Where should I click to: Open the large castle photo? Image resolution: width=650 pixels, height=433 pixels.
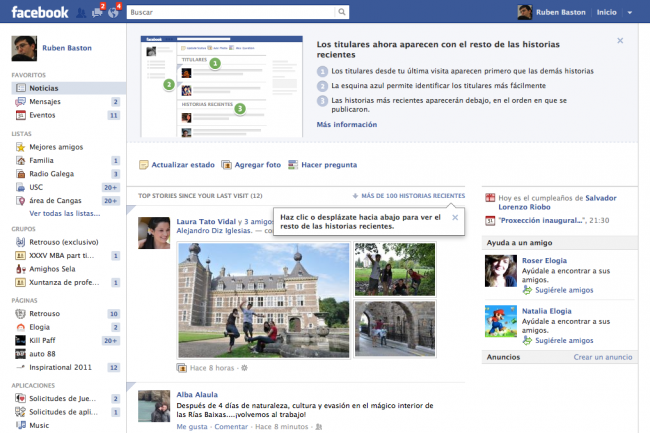point(264,300)
